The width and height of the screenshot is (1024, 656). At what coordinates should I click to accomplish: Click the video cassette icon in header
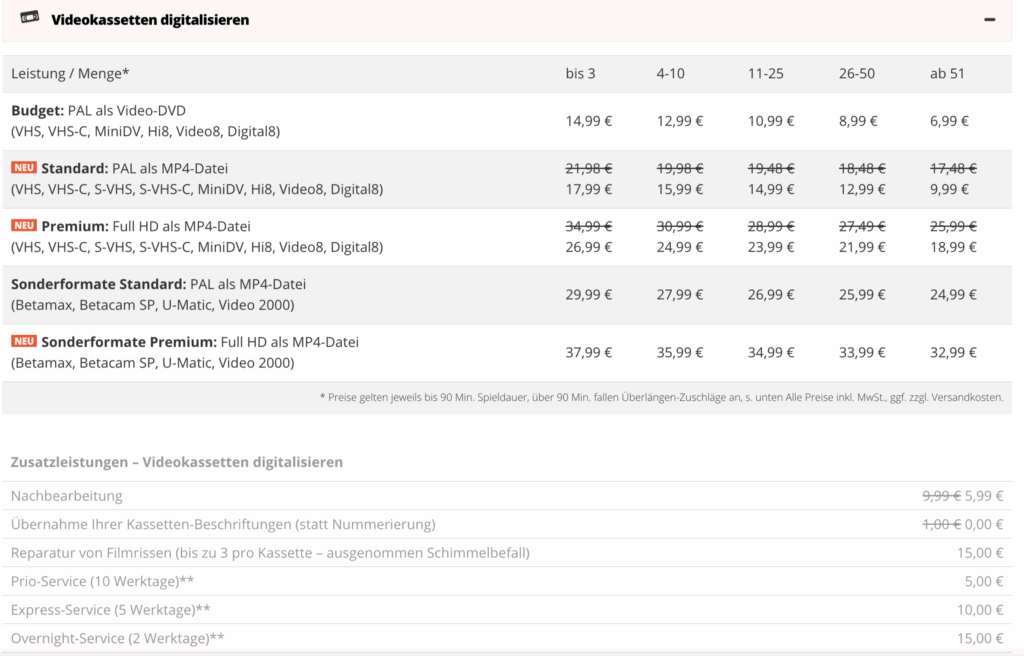30,18
